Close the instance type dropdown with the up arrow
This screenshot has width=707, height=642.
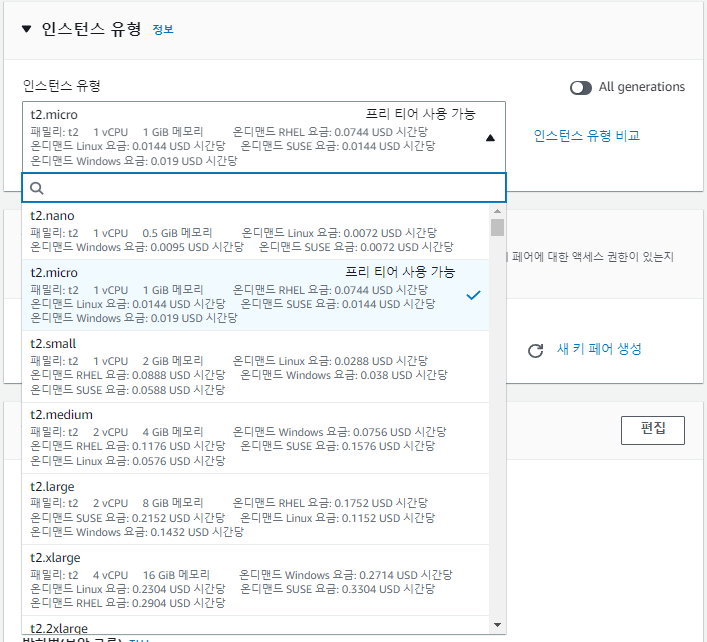[490, 138]
